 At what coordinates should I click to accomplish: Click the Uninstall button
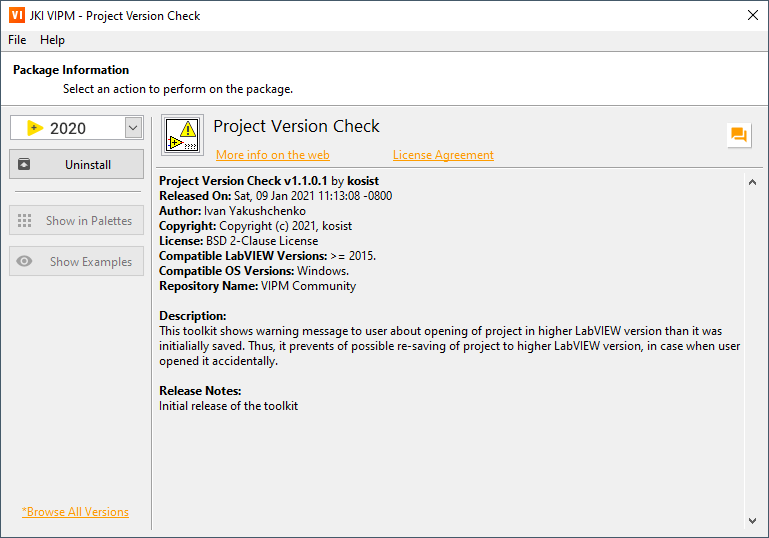[77, 164]
